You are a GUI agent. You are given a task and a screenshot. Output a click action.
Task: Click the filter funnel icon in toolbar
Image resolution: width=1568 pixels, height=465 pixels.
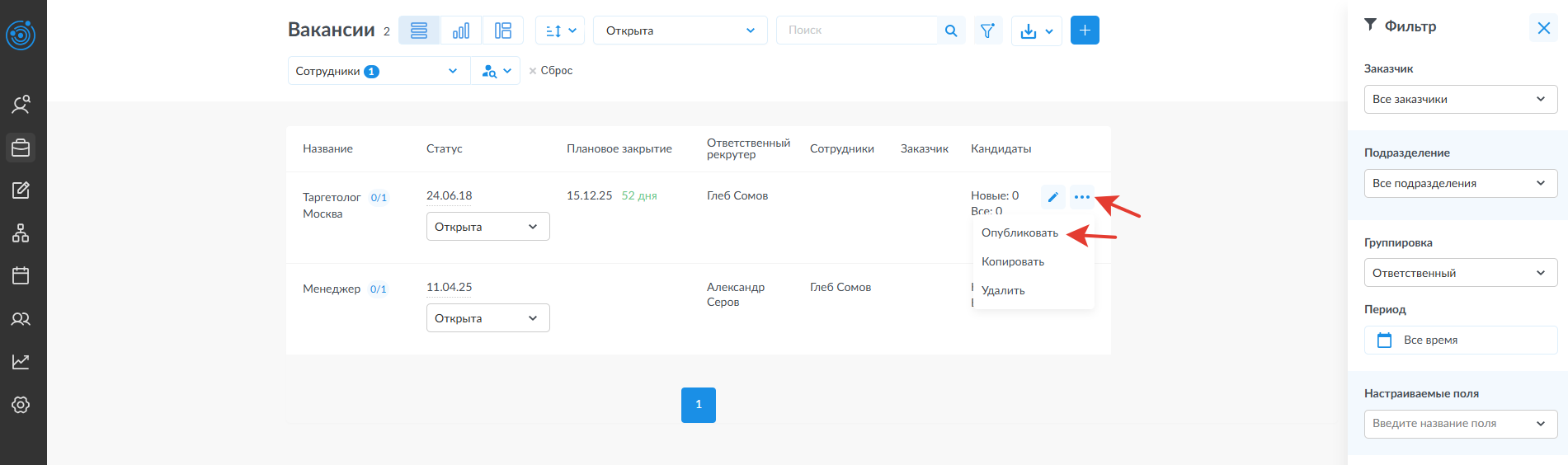tap(987, 31)
